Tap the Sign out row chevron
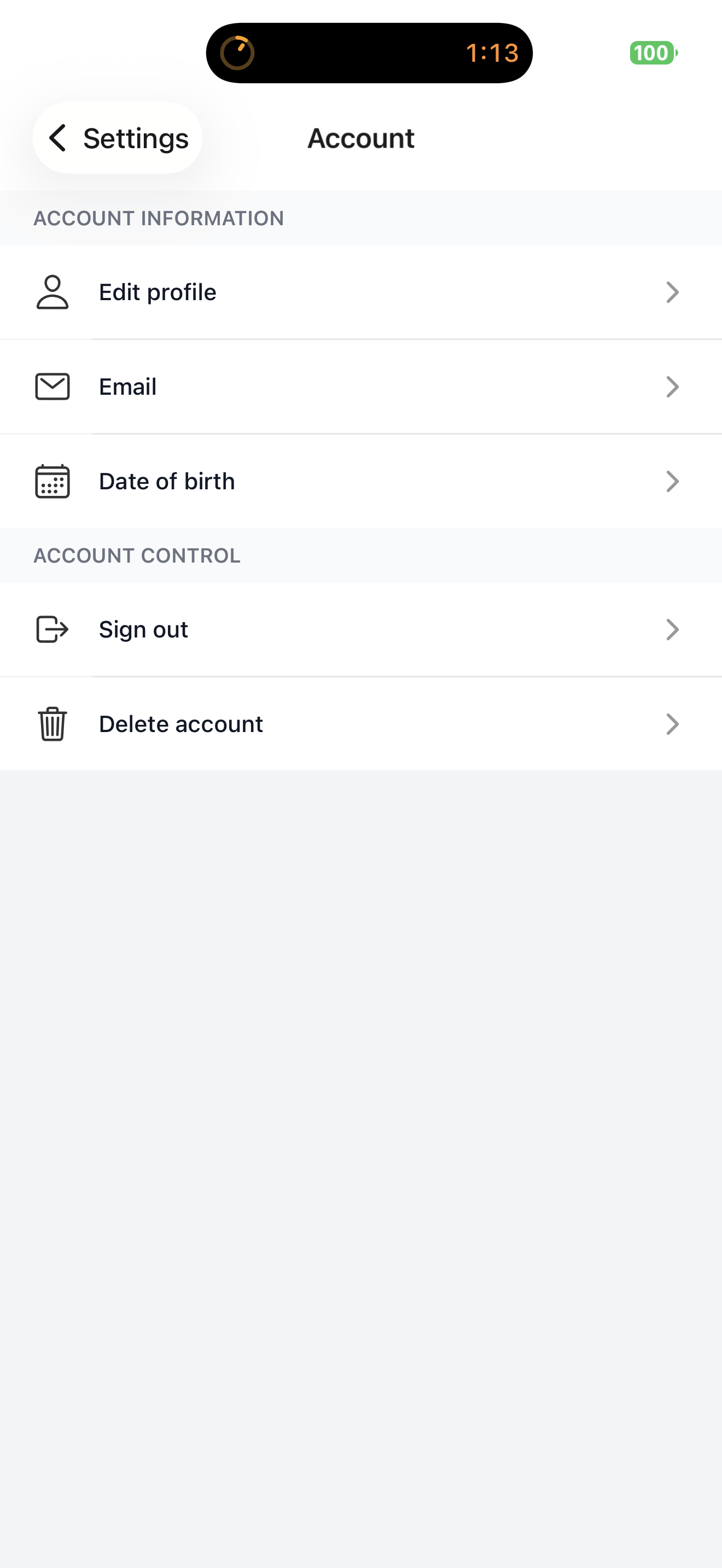This screenshot has height=1568, width=722. 672,629
